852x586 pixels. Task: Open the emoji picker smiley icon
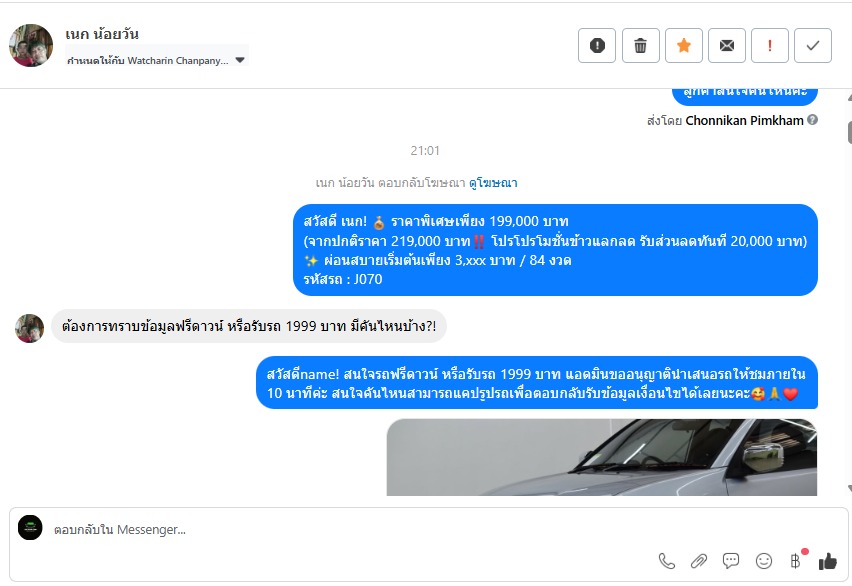763,561
